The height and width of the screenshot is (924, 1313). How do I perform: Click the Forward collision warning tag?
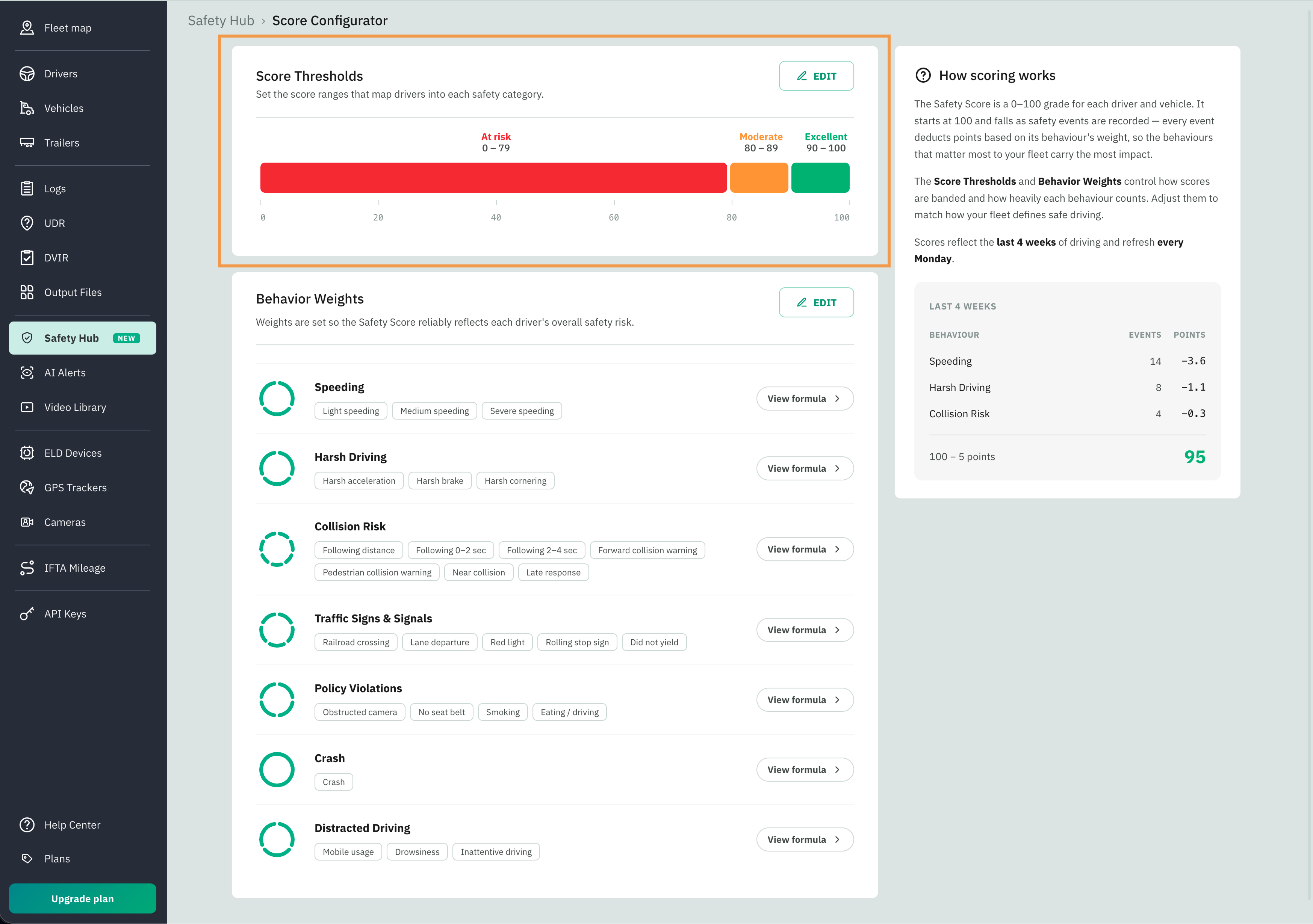click(647, 550)
